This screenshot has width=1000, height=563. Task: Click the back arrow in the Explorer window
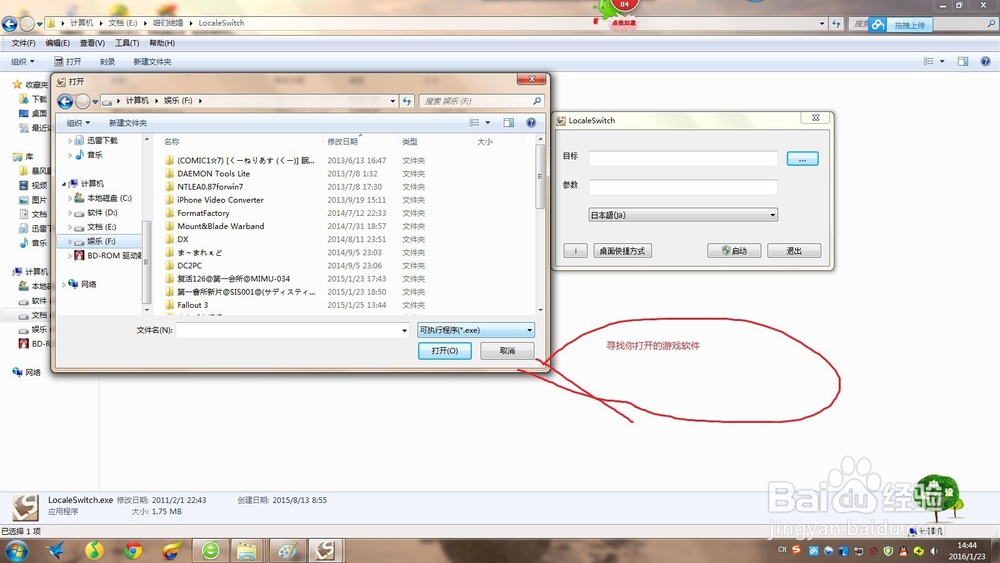9,24
